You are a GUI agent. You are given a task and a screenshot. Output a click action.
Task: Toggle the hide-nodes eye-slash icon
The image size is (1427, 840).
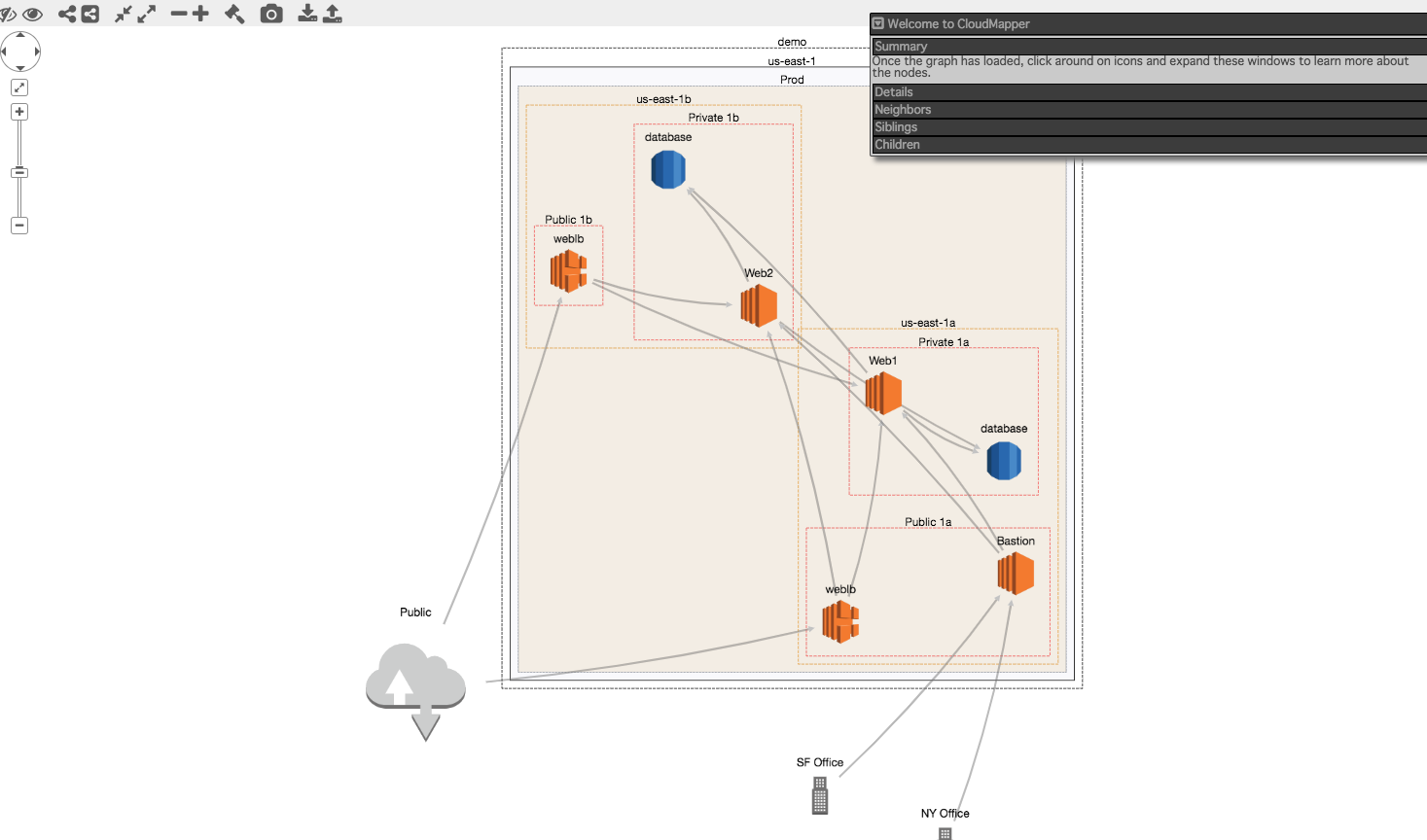(8, 15)
